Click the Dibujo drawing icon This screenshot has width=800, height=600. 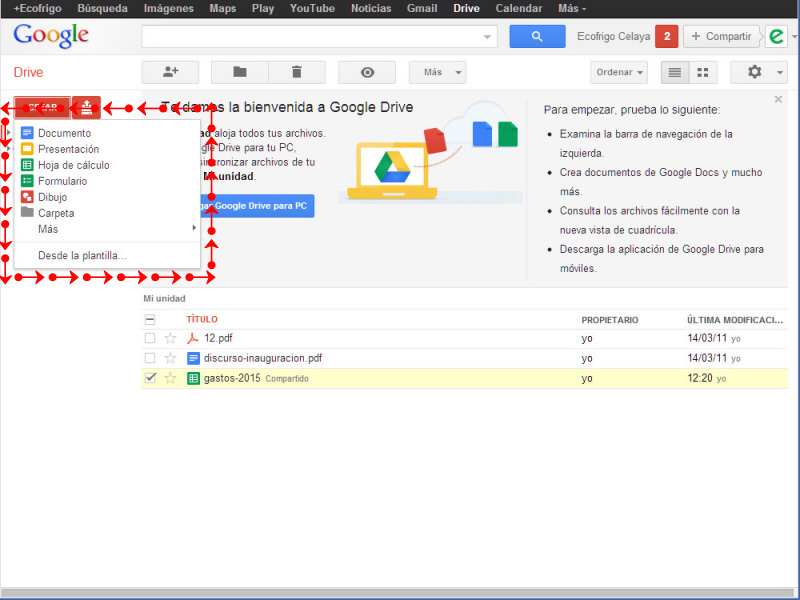[x=27, y=196]
